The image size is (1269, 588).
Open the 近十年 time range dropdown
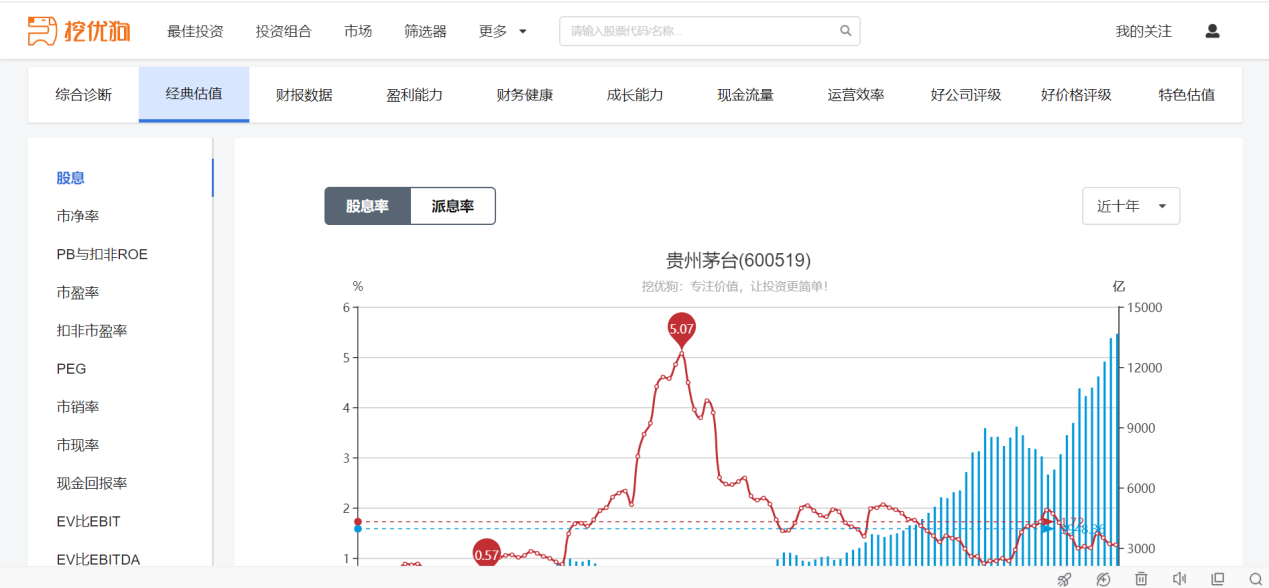[1131, 206]
